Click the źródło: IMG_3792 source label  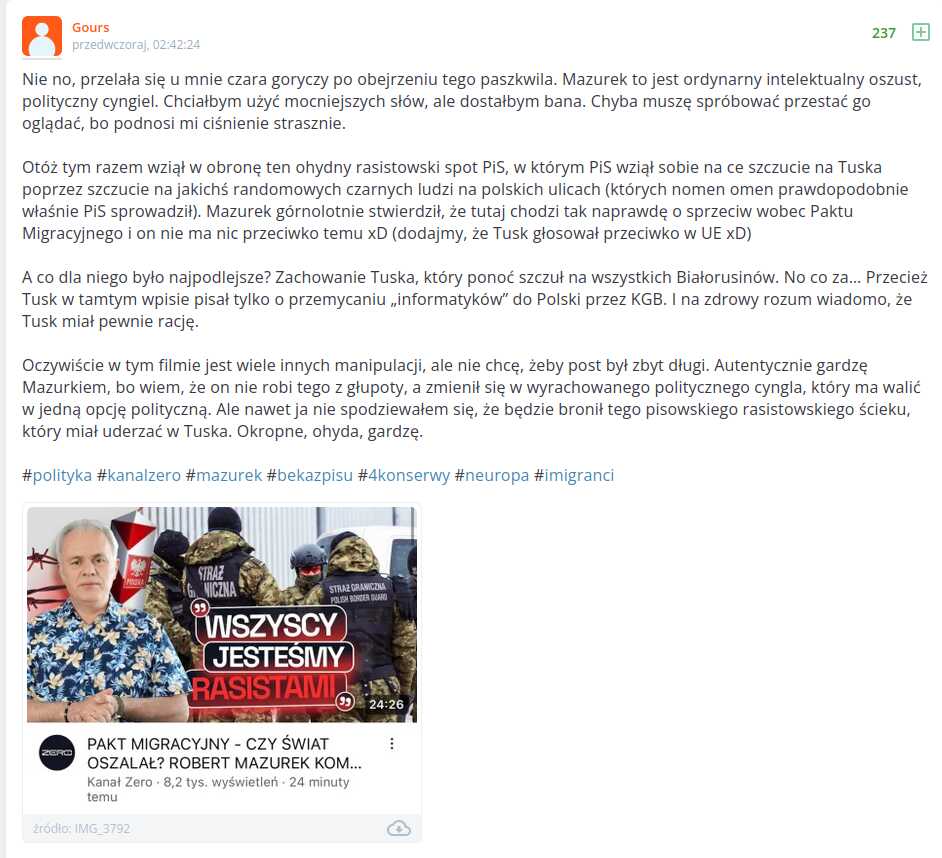(x=82, y=829)
